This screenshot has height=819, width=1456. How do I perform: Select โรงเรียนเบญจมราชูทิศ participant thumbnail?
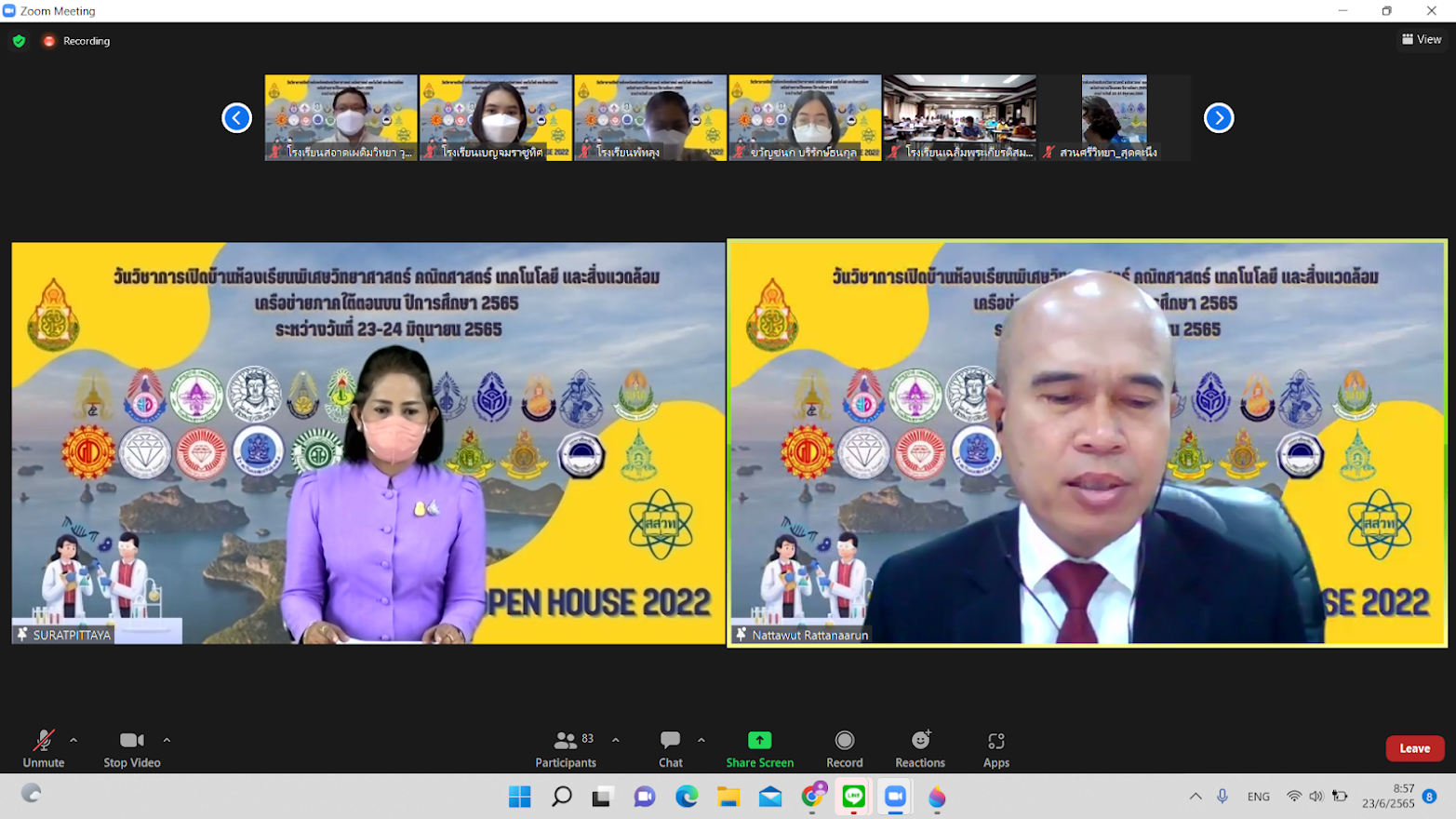[x=496, y=118]
